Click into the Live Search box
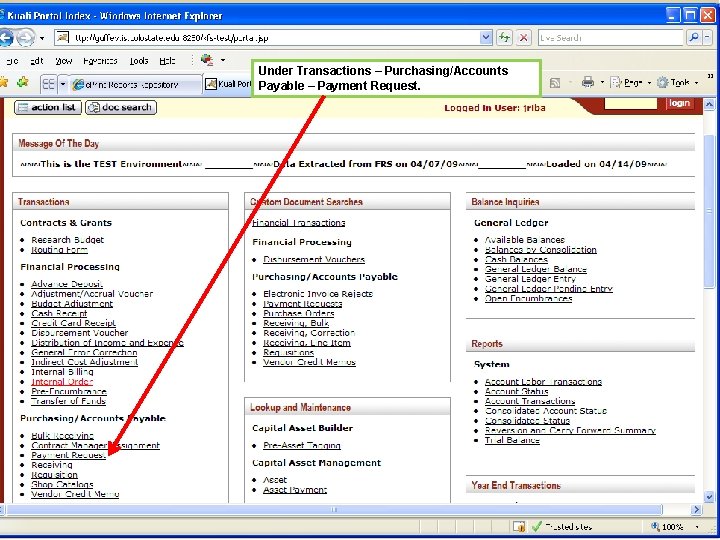 611,38
